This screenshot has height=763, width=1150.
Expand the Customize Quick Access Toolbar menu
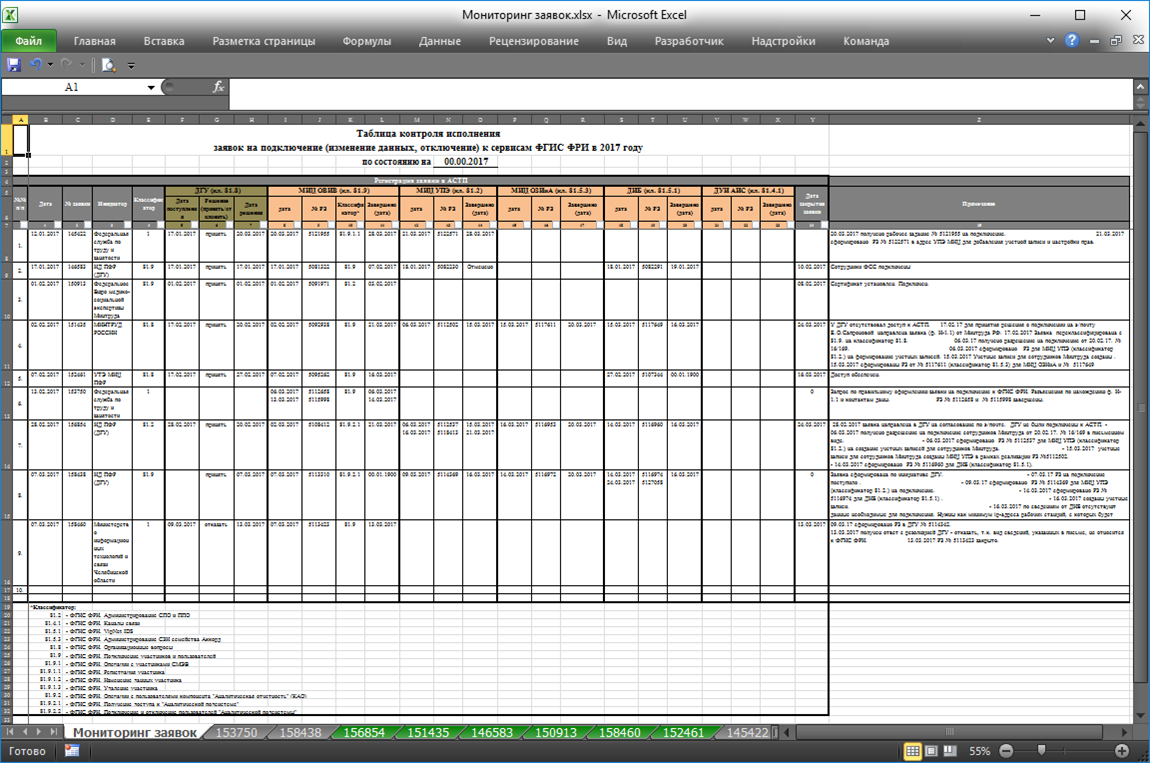tap(131, 66)
